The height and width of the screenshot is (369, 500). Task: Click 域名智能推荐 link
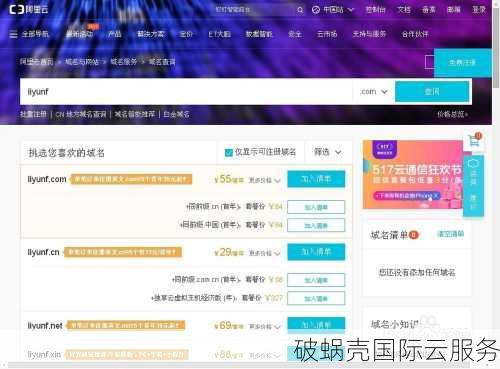tap(135, 114)
